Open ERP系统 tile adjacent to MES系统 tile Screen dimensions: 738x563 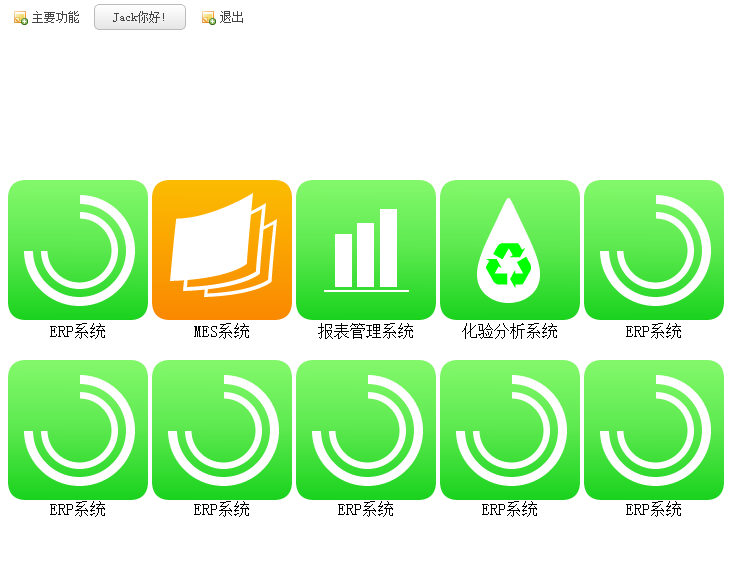(78, 250)
